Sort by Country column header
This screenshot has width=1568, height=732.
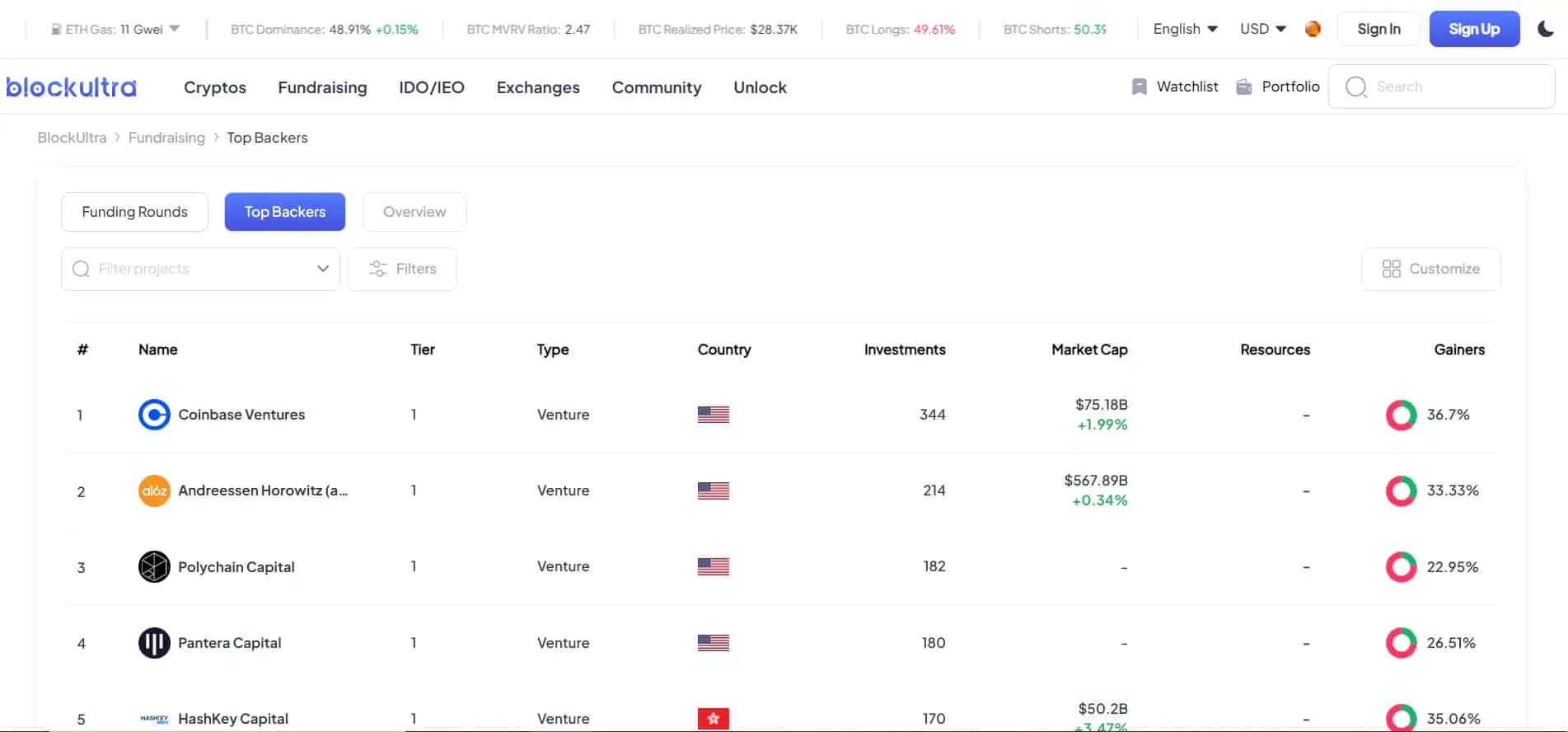tap(724, 350)
